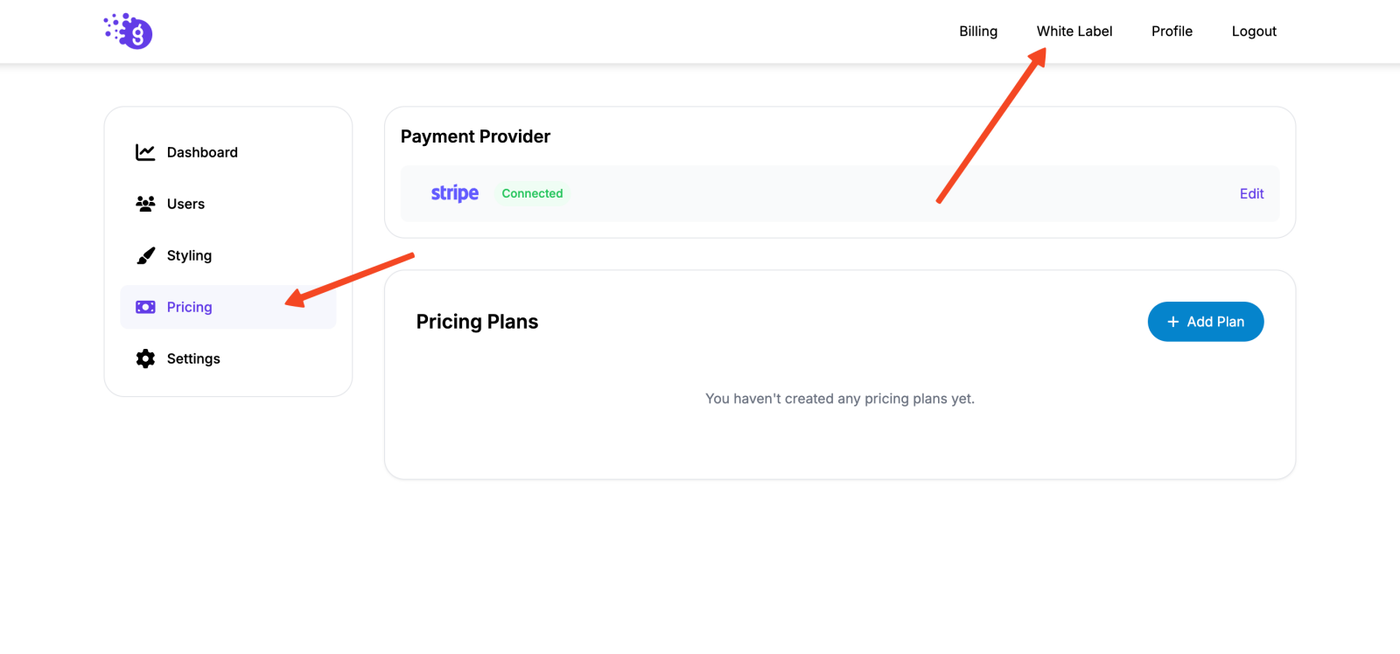The height and width of the screenshot is (654, 1400).
Task: Click the plus icon on Add Plan
Action: (1173, 322)
